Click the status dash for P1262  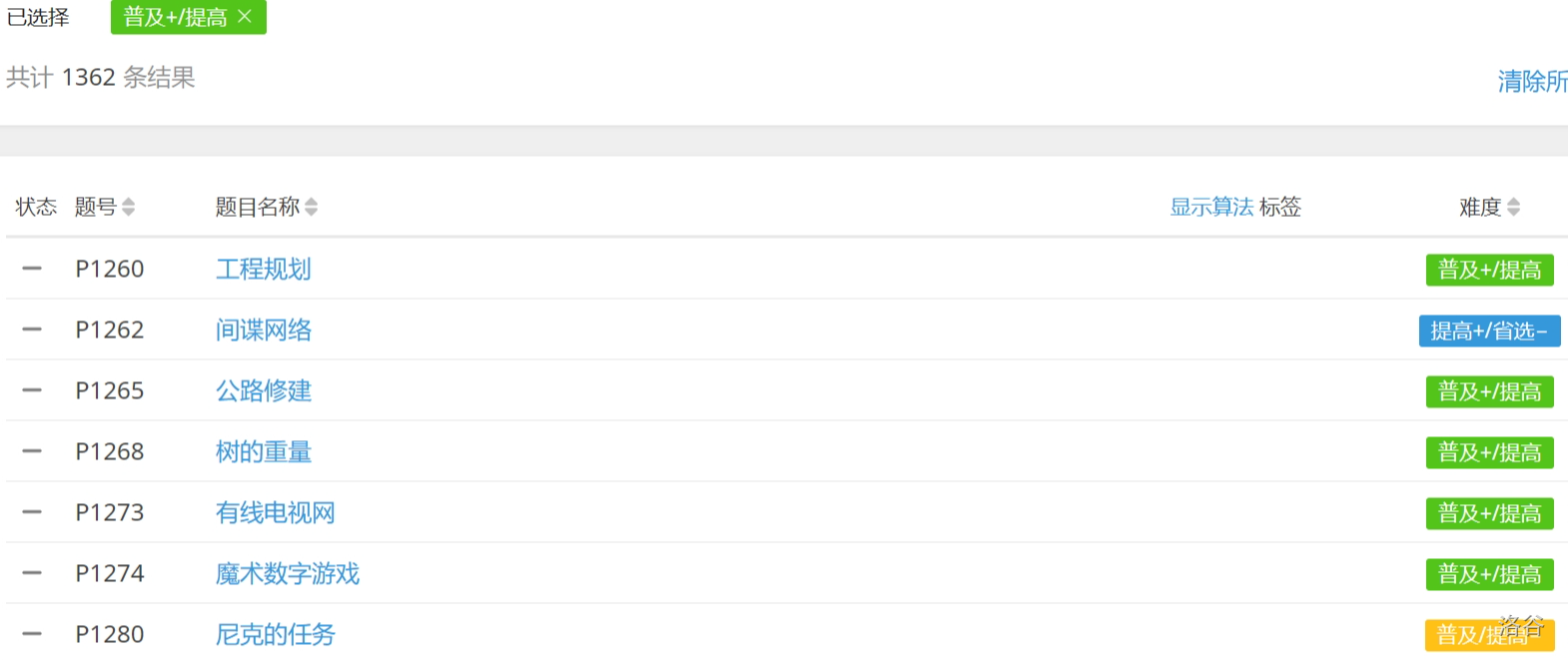[32, 330]
